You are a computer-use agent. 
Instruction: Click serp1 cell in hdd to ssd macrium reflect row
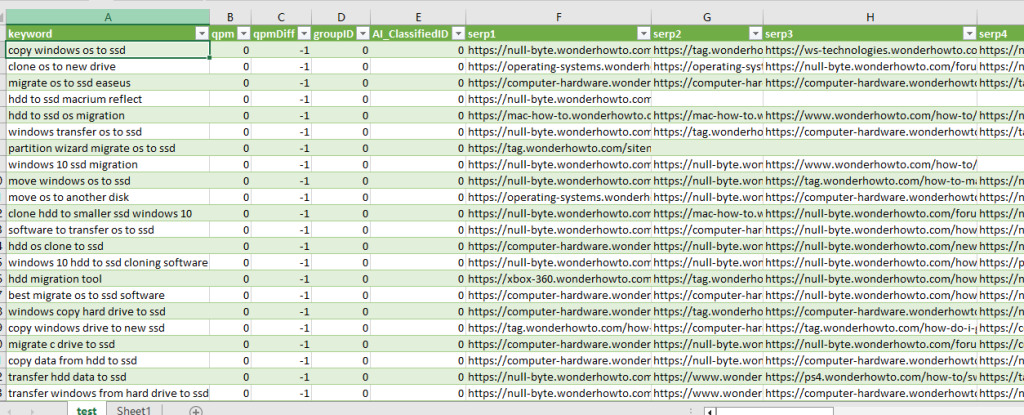pos(559,99)
